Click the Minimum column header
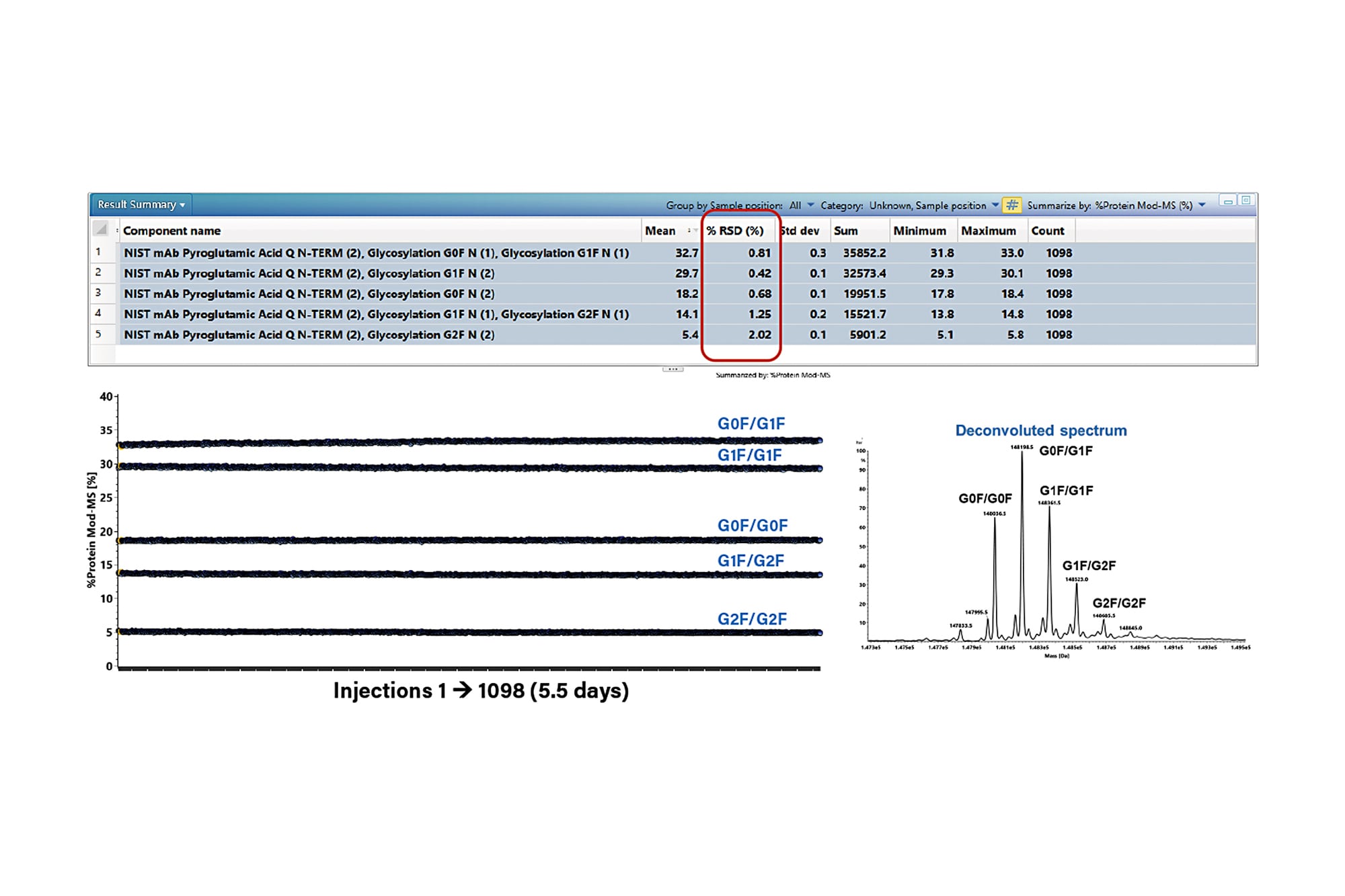 pos(920,231)
